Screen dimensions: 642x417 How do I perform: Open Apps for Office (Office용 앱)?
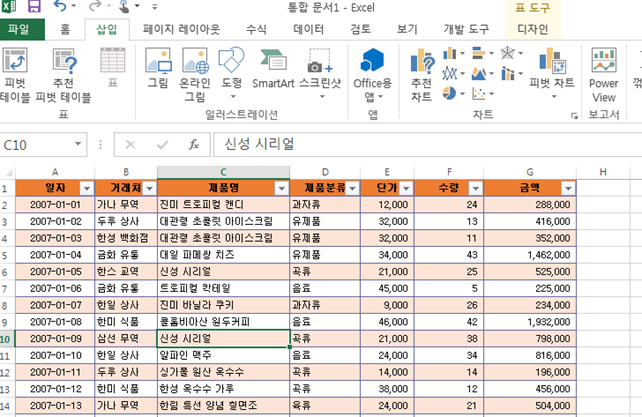(373, 75)
